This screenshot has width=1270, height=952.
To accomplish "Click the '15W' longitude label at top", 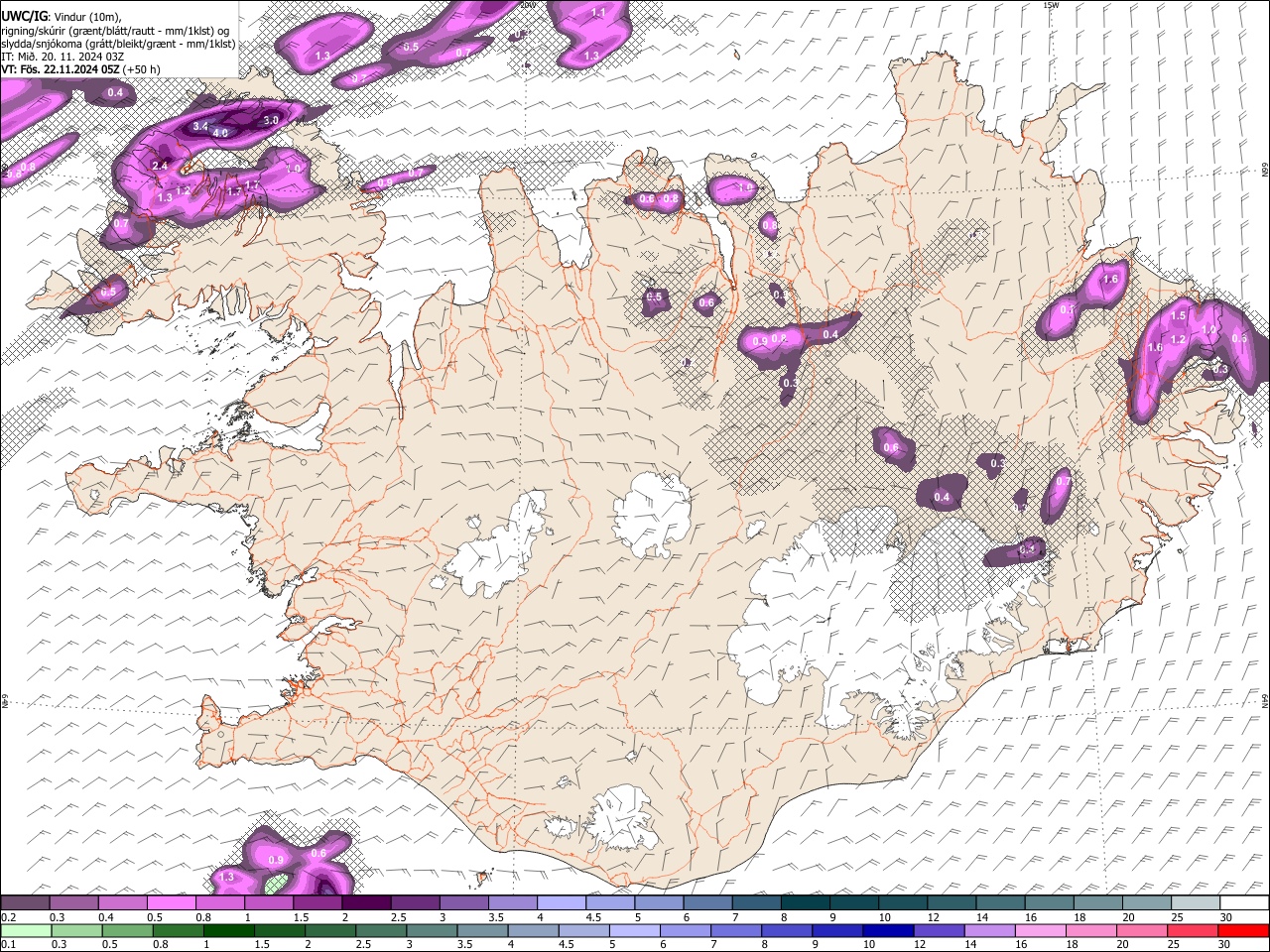I will [1051, 5].
